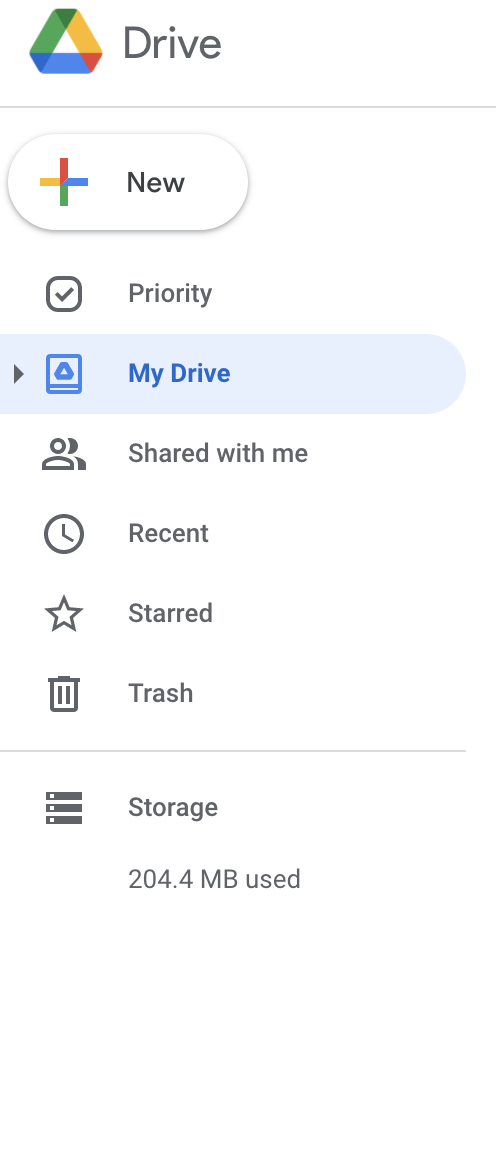Open the Trash text label
496x1164 pixels.
160,693
